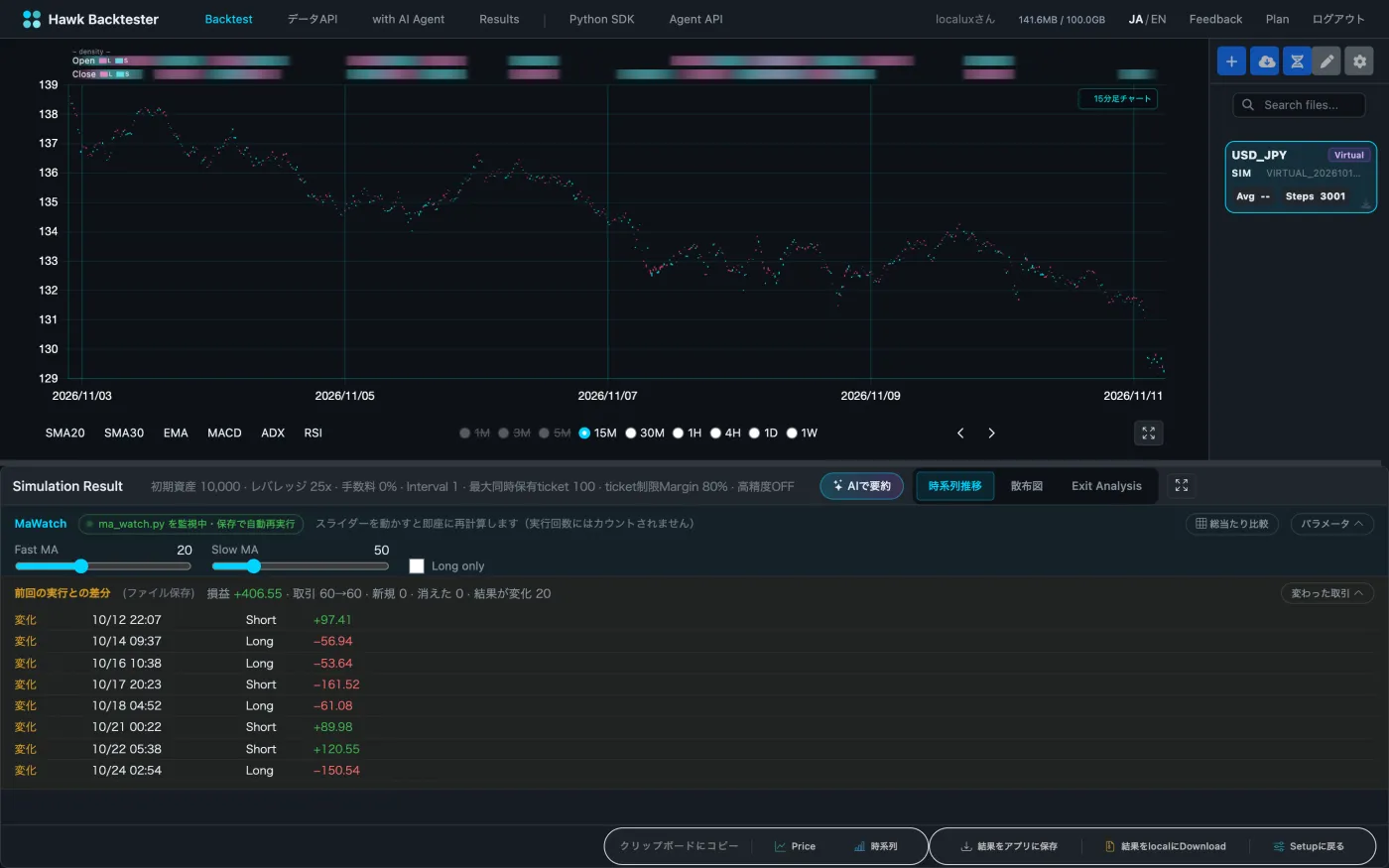Select the 15M timeframe radio
Viewport: 1389px width, 868px height.
pyautogui.click(x=584, y=433)
